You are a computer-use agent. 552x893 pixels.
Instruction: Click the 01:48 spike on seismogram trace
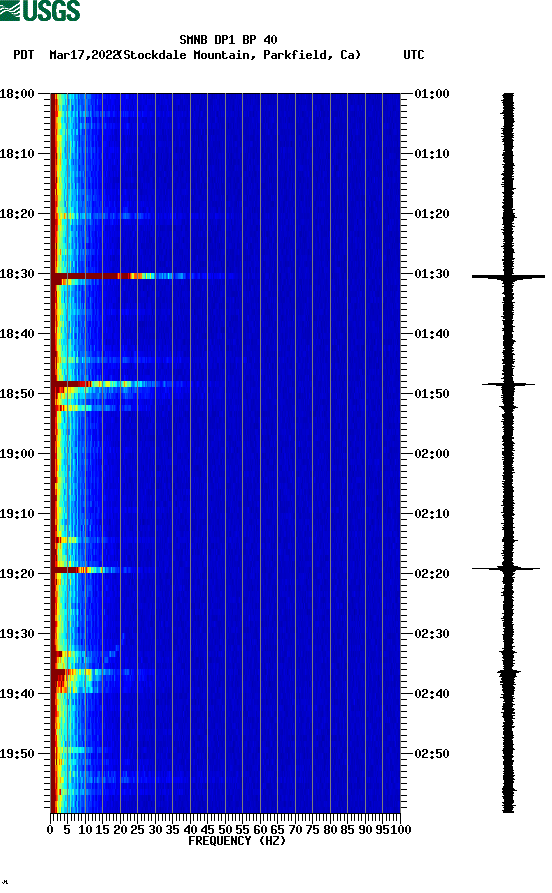(x=508, y=384)
